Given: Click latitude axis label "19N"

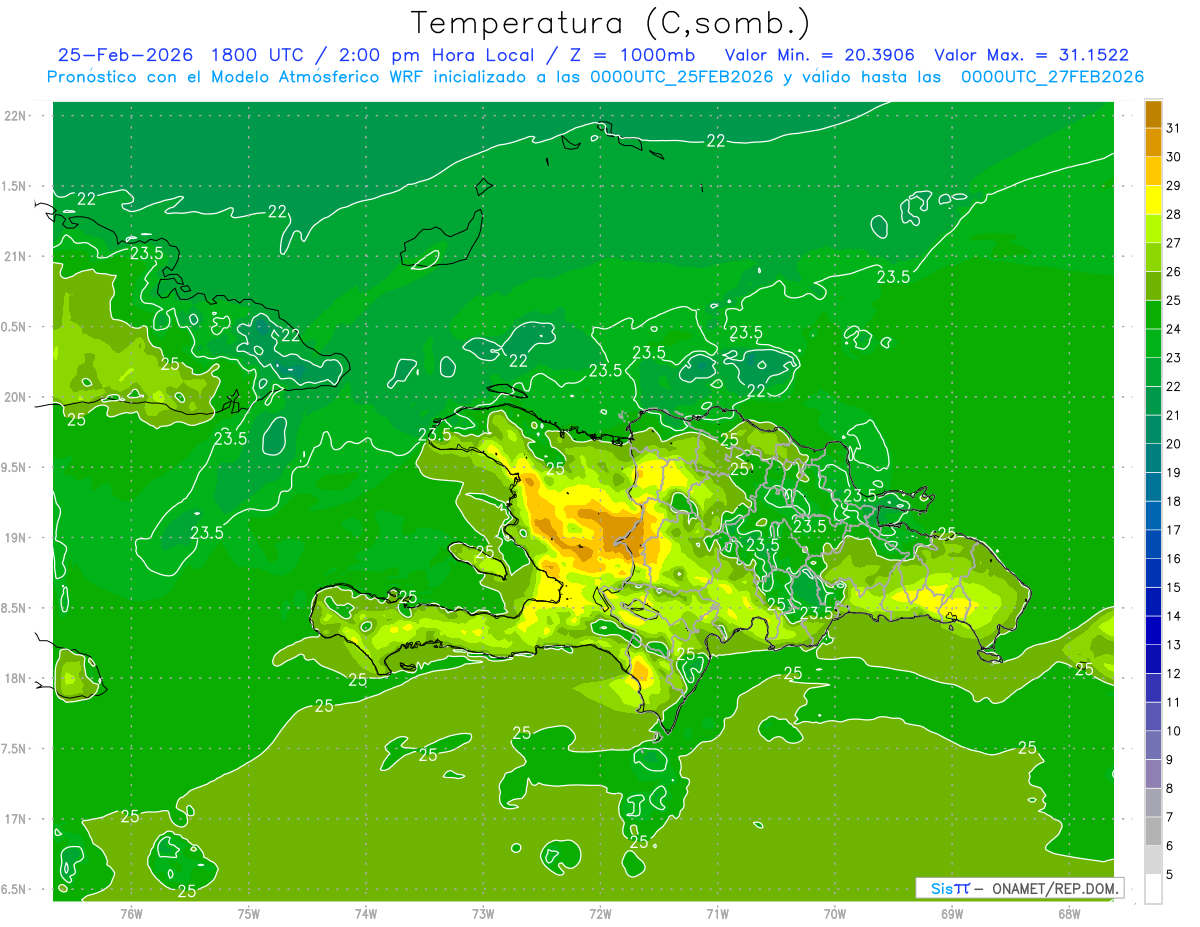Looking at the screenshot, I should pyautogui.click(x=15, y=538).
